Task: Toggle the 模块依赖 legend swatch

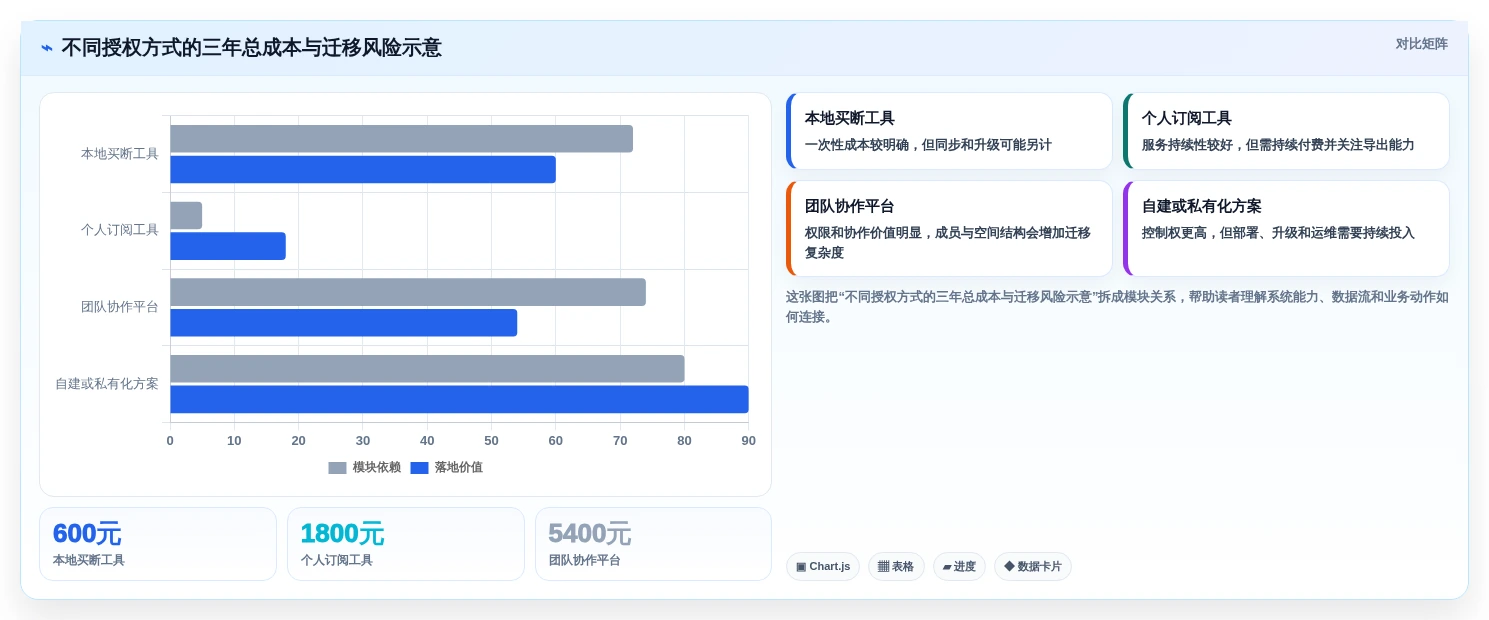Action: [x=337, y=468]
